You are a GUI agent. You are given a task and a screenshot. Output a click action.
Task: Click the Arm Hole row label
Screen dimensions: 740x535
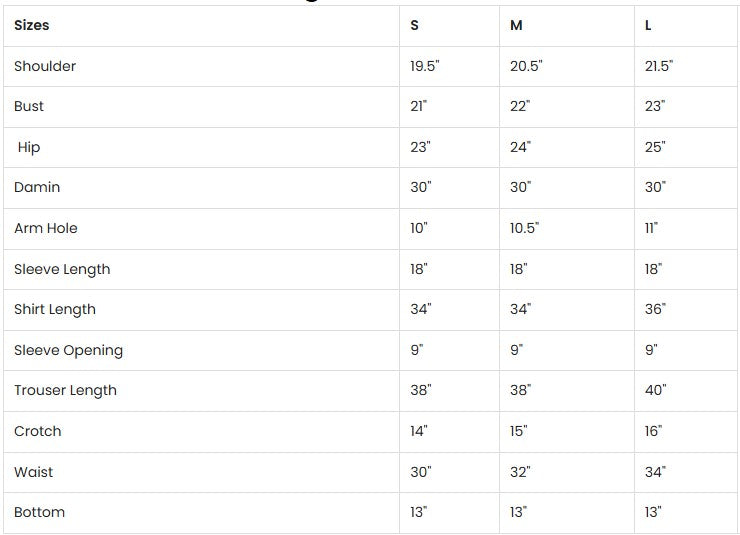click(x=46, y=228)
